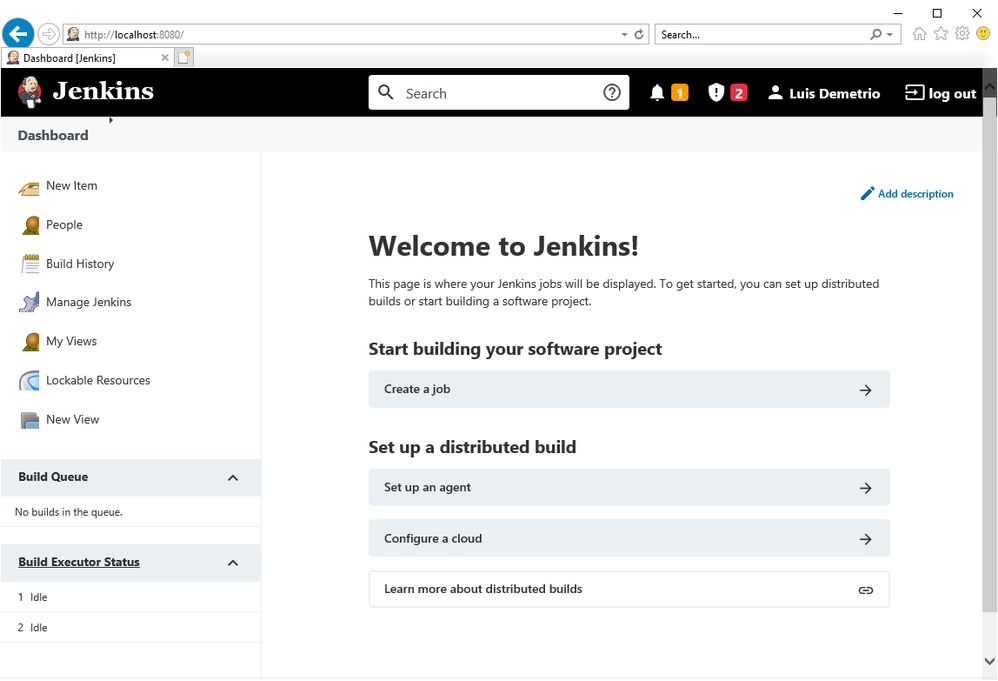Viewport: 998px width, 681px height.
Task: Click Set up an agent
Action: [629, 488]
